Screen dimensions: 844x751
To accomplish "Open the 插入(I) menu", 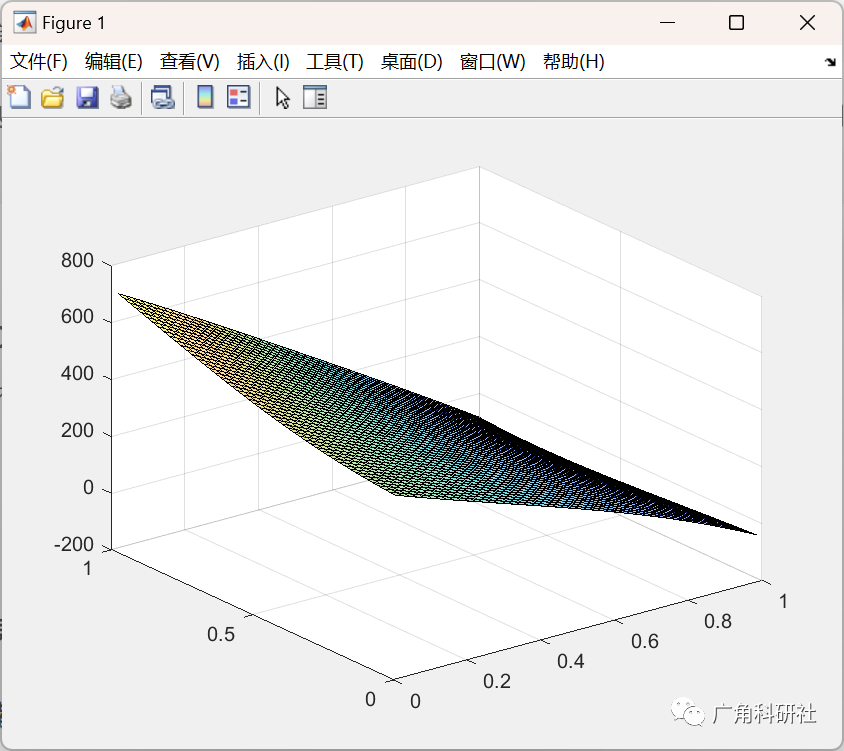I will click(x=262, y=61).
